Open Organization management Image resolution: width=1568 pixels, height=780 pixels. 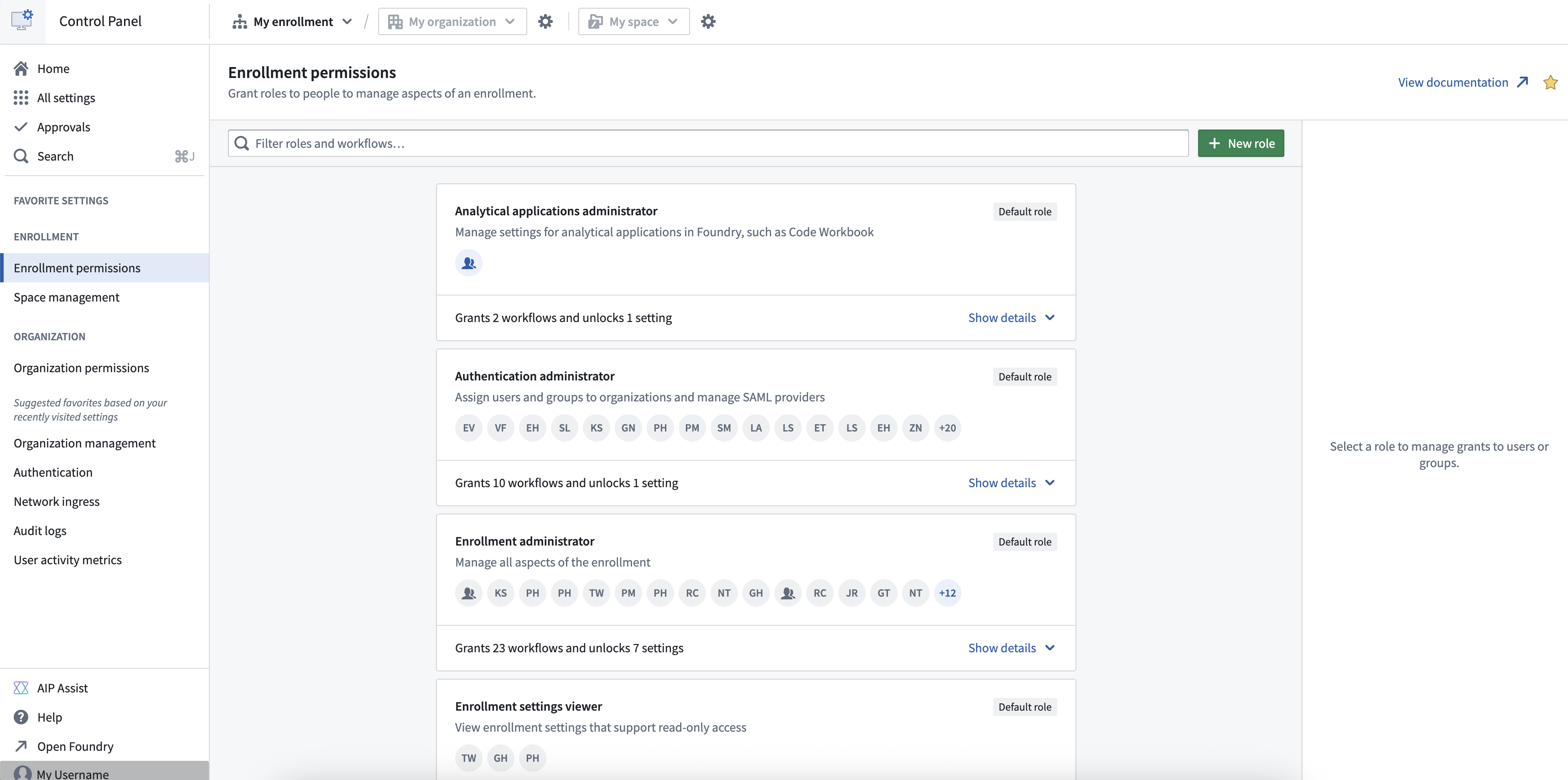[x=105, y=442]
